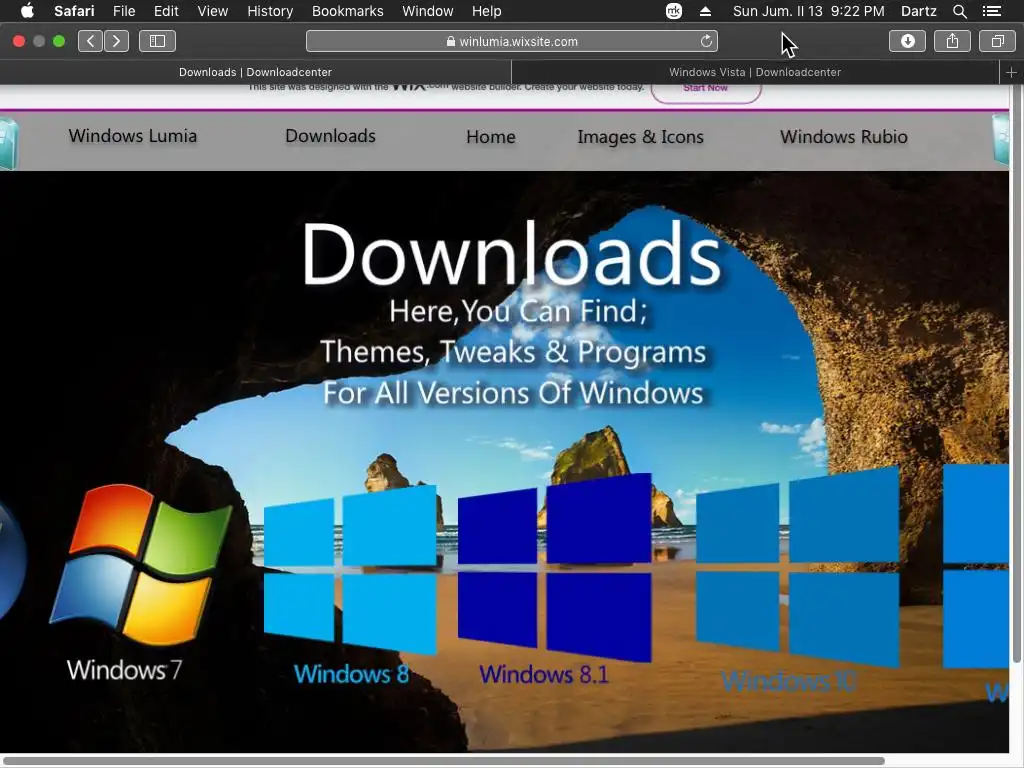Click the Windows 7 logo
This screenshot has height=768, width=1024.
click(x=141, y=563)
